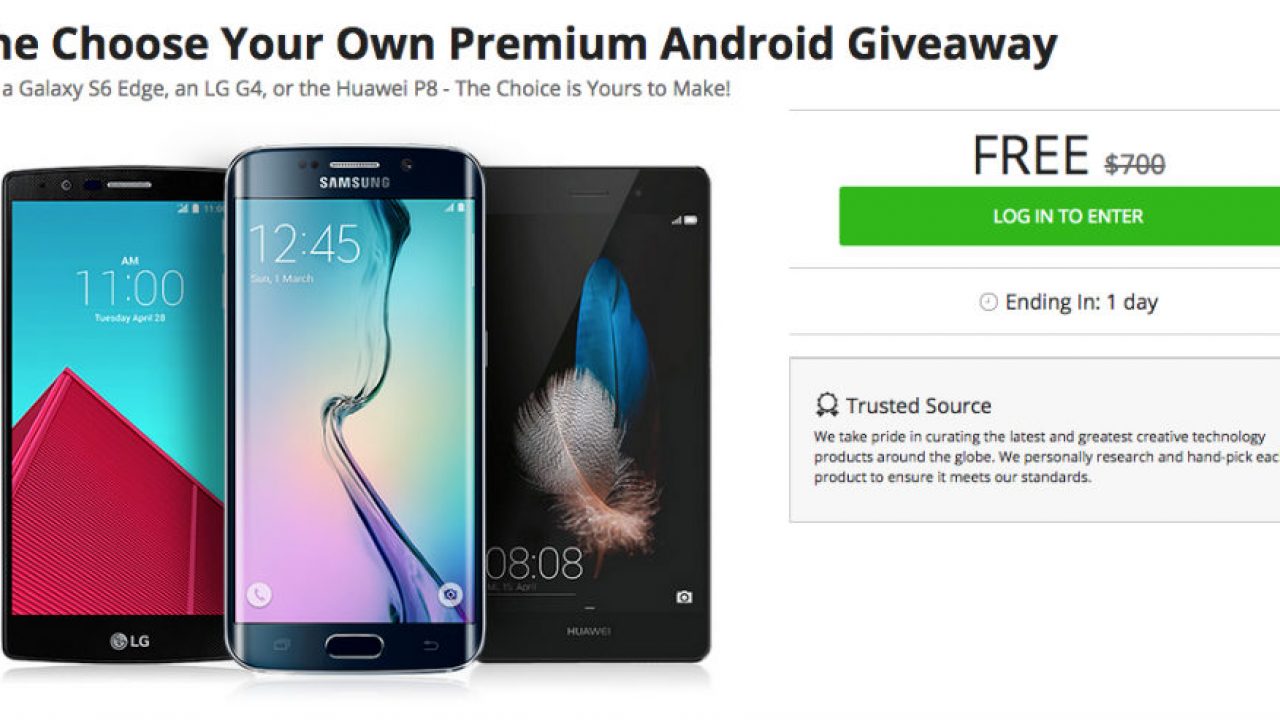Click the Ending In: 1 day text
Image resolution: width=1280 pixels, height=720 pixels.
click(1081, 302)
